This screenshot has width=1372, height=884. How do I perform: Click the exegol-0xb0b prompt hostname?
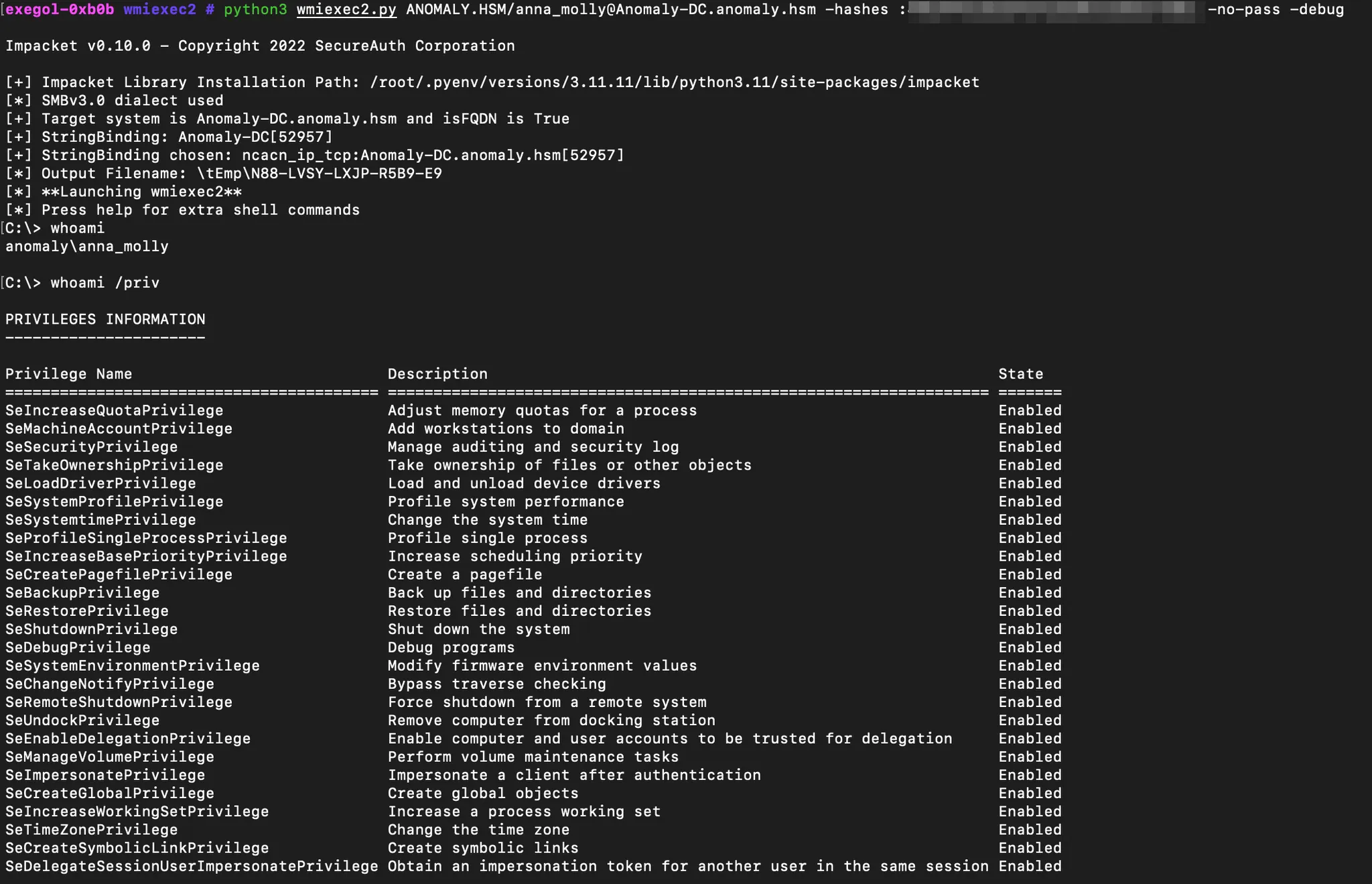pyautogui.click(x=60, y=9)
